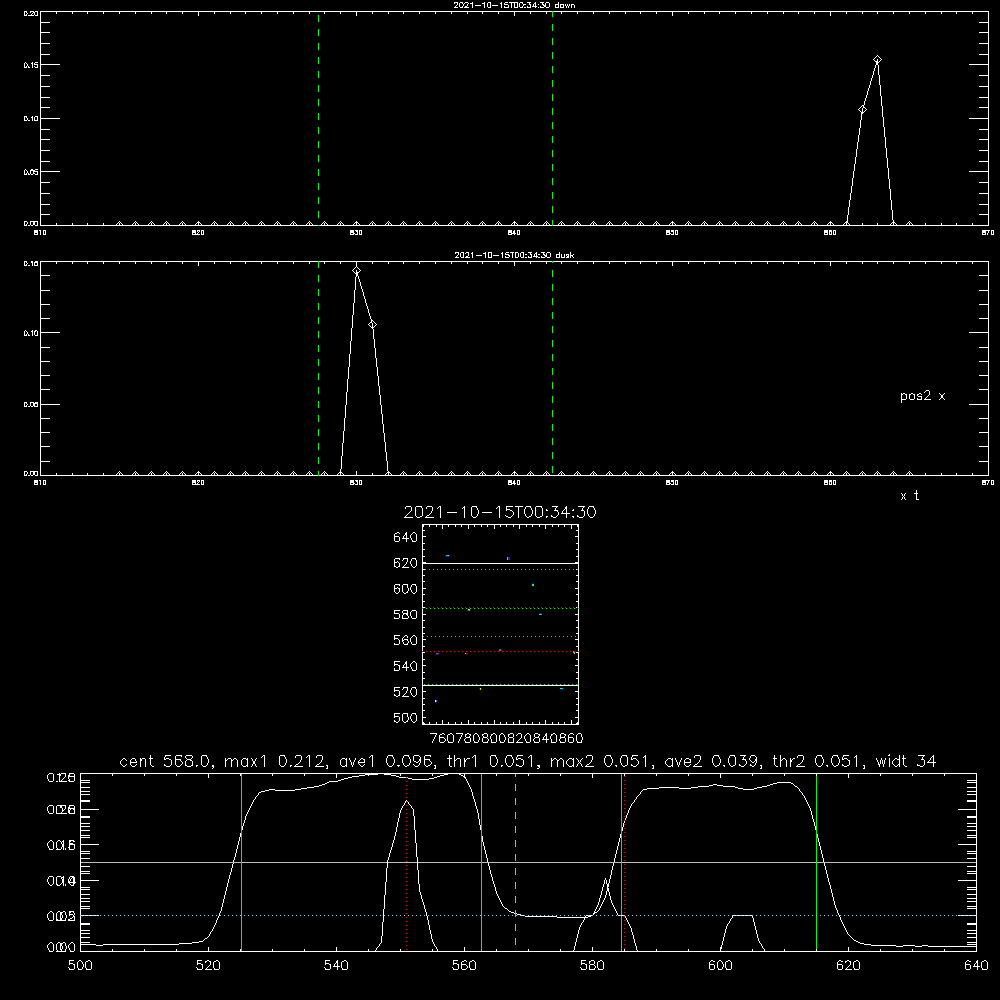Select the green vertical line at 525 in bottom plot
Screen dimensions: 1000x1000
tap(241, 861)
